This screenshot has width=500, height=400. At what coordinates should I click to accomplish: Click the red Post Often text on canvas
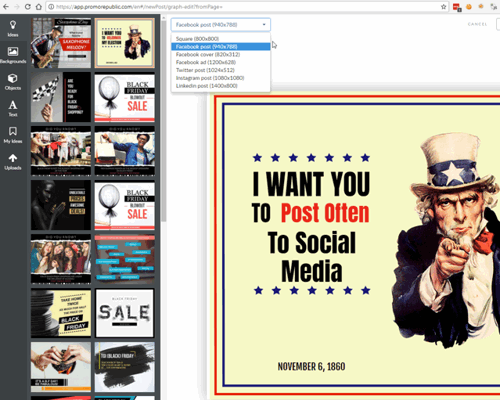(325, 213)
